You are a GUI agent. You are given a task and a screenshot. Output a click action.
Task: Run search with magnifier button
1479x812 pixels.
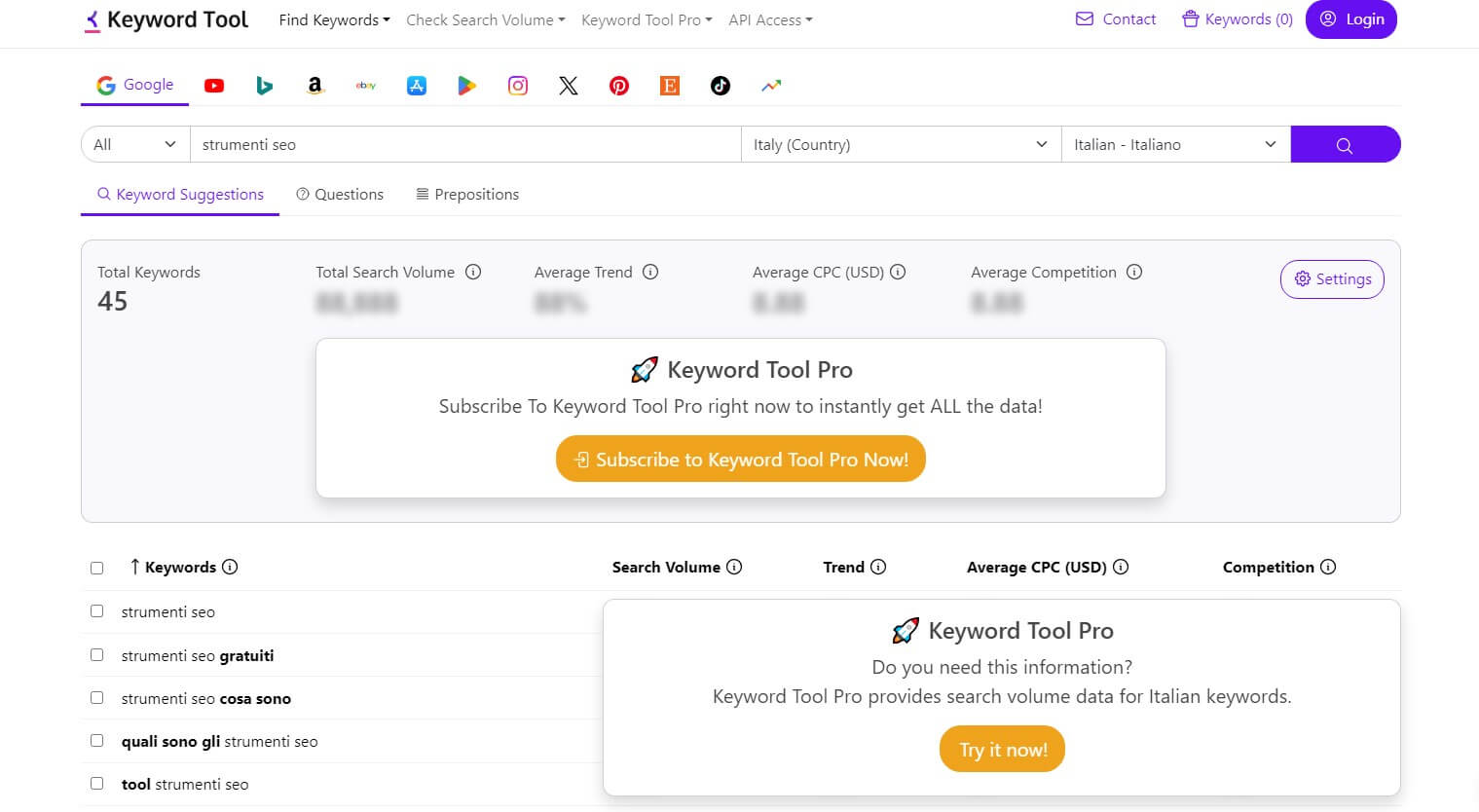point(1345,144)
